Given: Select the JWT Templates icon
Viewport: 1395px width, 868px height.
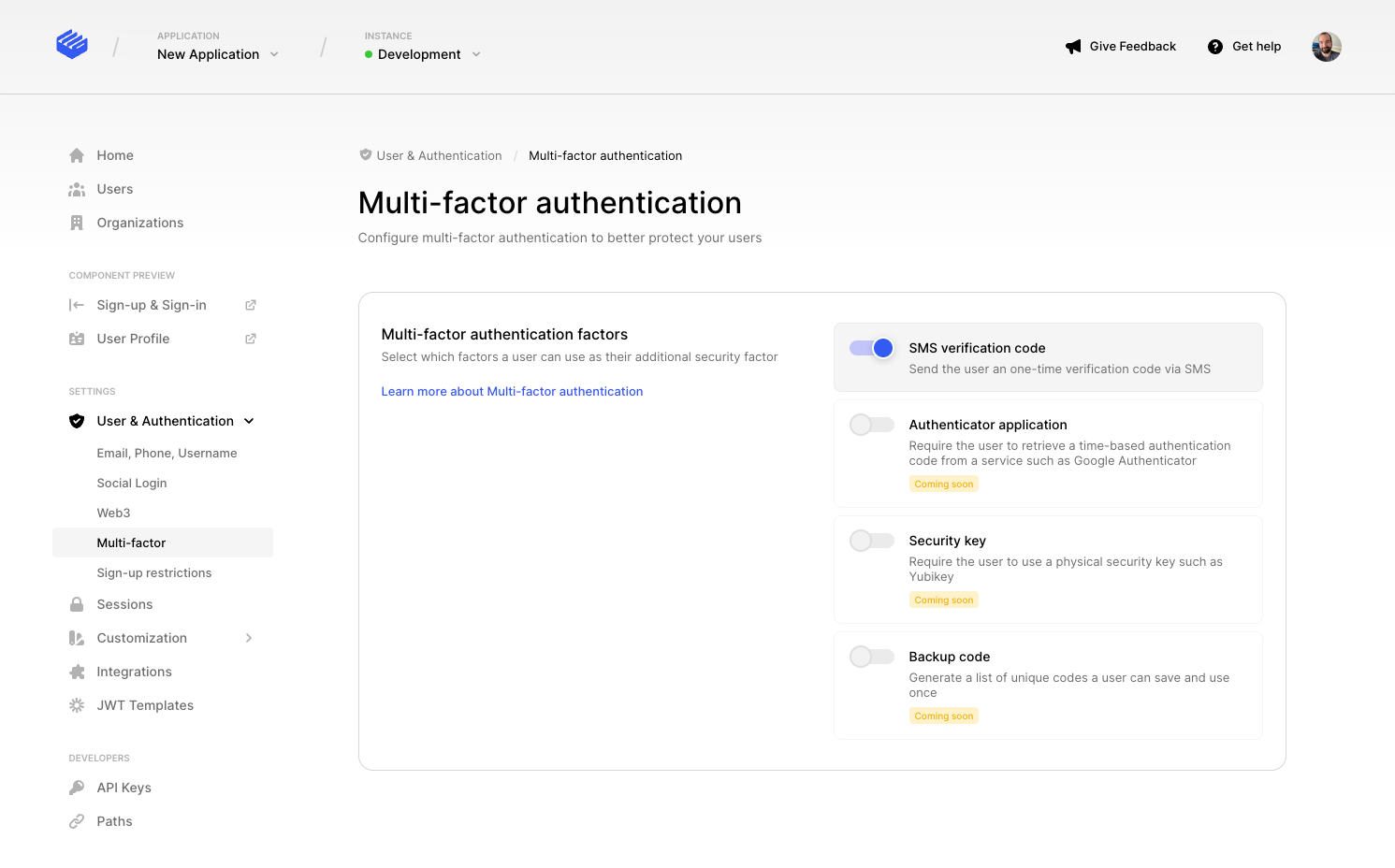Looking at the screenshot, I should point(78,704).
